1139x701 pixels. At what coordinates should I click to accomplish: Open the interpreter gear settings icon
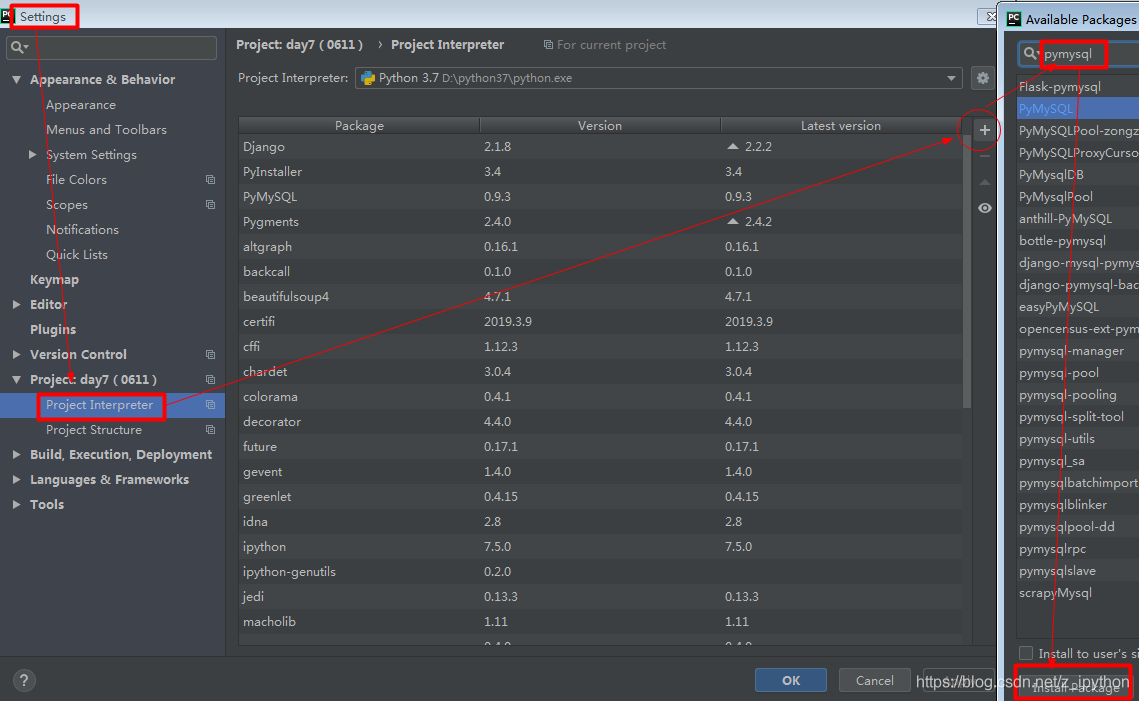[x=983, y=78]
